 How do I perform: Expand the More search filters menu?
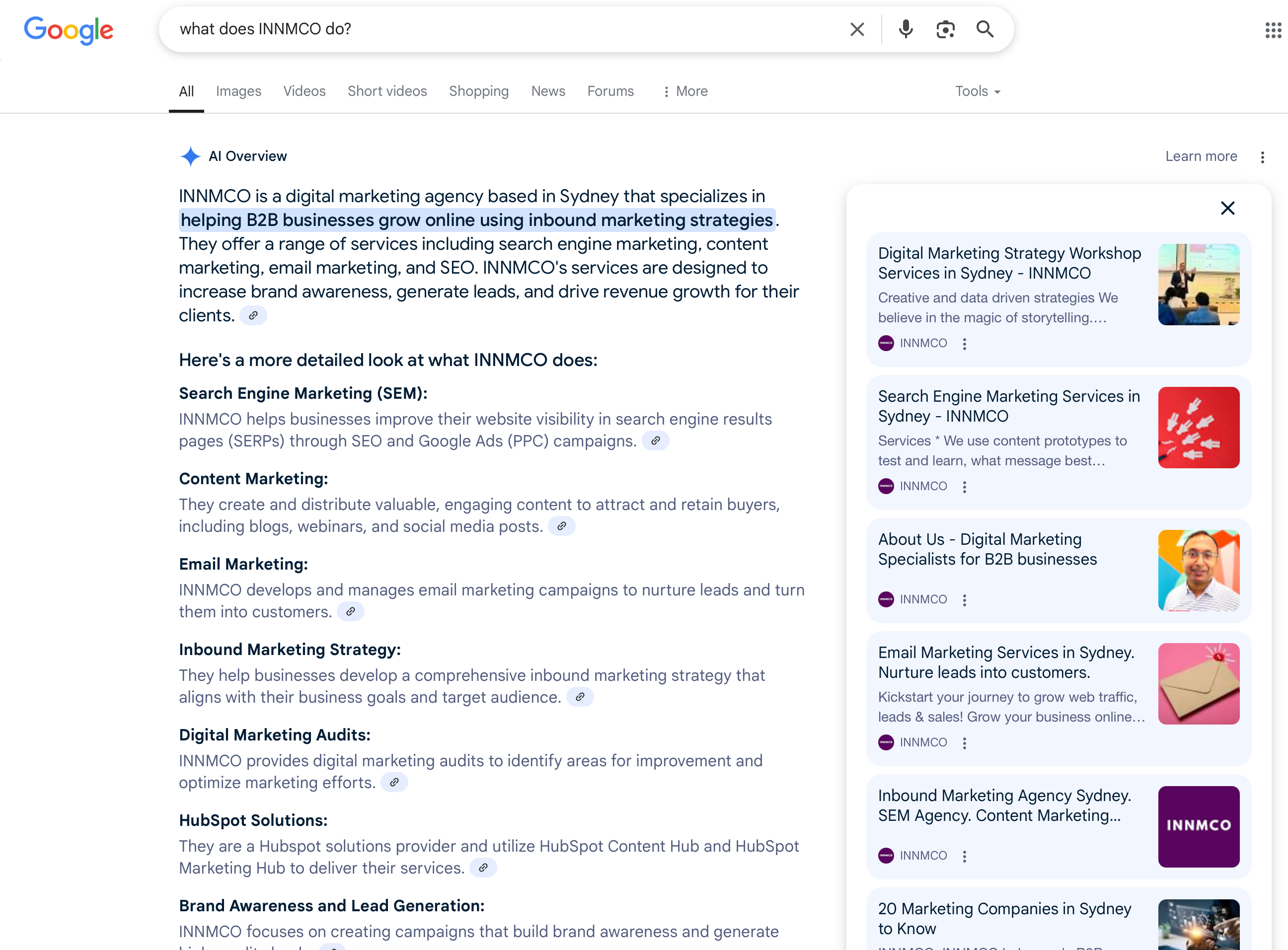tap(685, 91)
